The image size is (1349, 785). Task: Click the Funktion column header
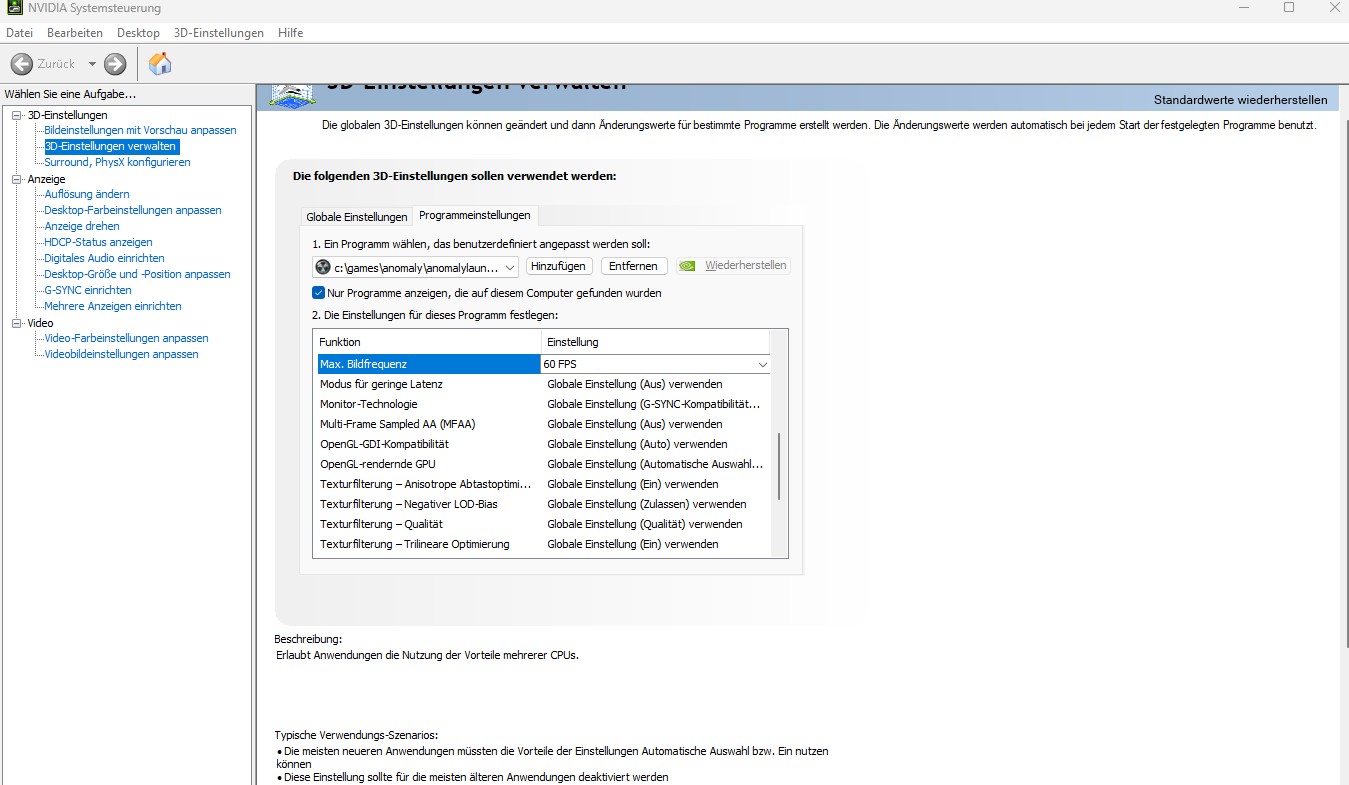(427, 342)
